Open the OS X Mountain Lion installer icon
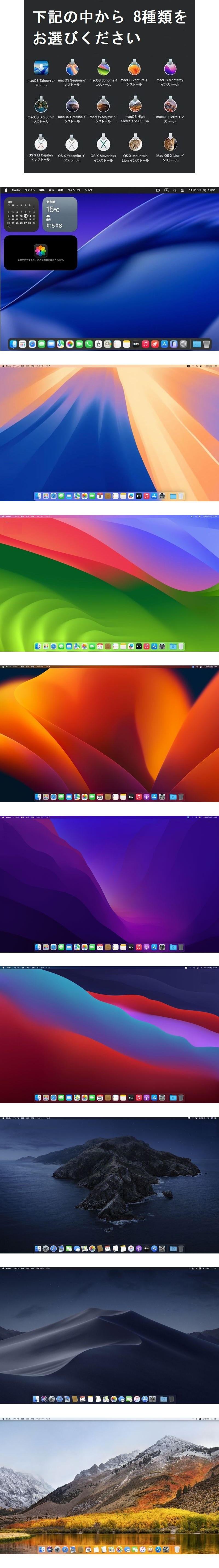 click(x=135, y=144)
